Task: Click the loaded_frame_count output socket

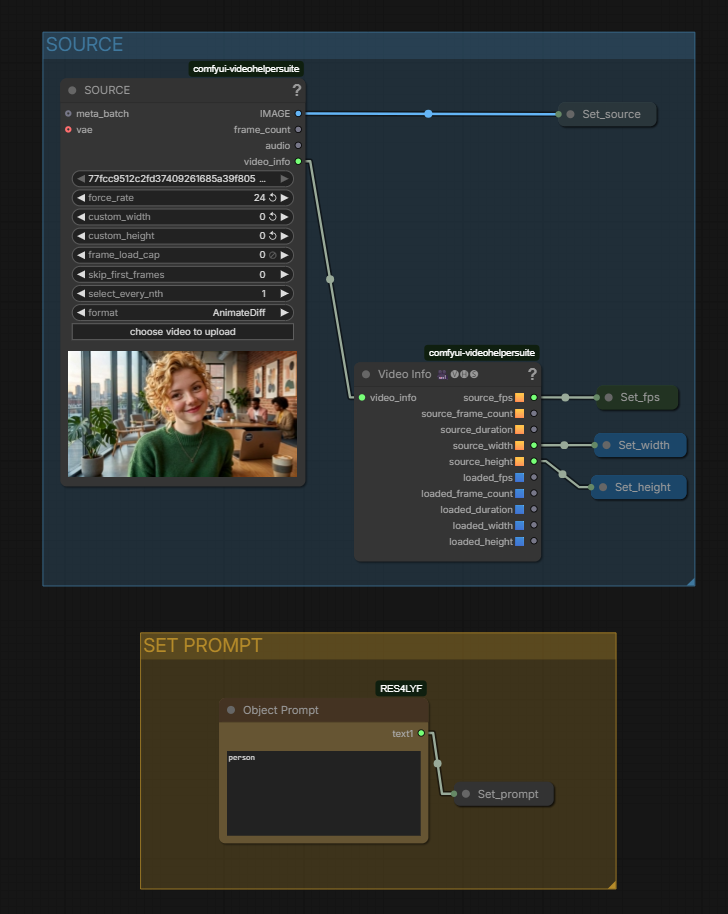Action: tap(534, 493)
